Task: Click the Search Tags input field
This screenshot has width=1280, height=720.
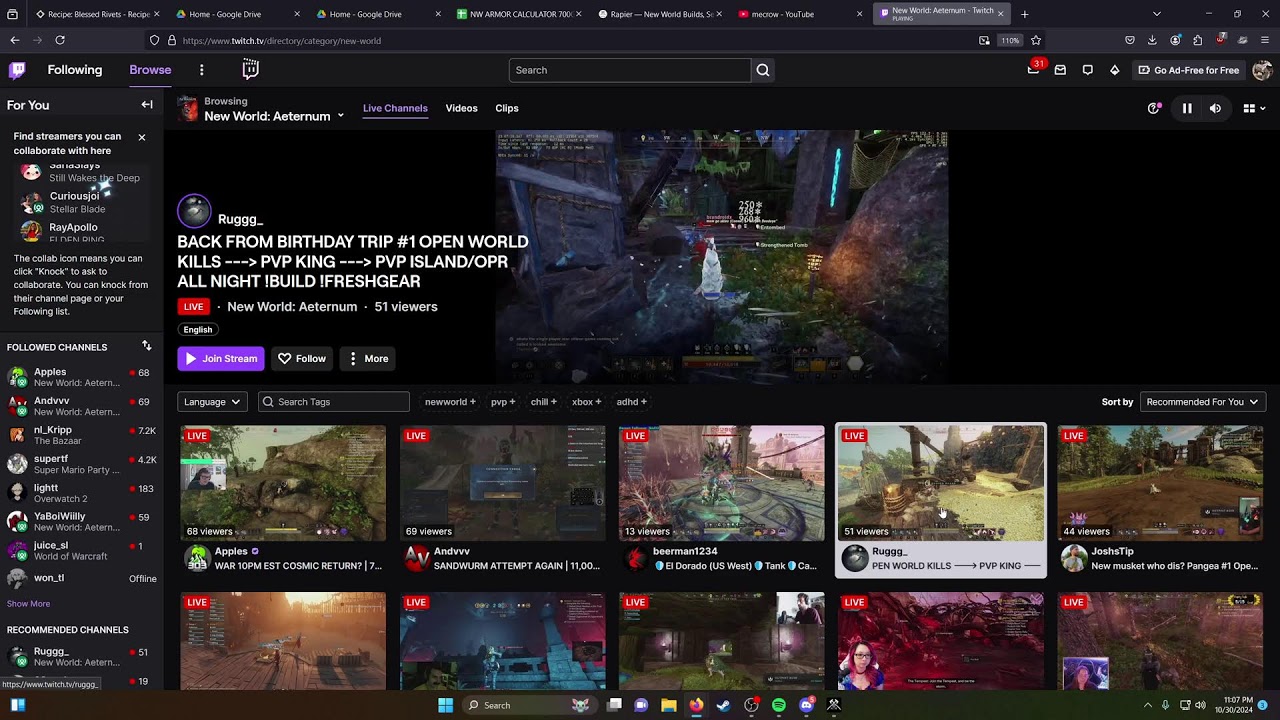Action: click(x=334, y=402)
